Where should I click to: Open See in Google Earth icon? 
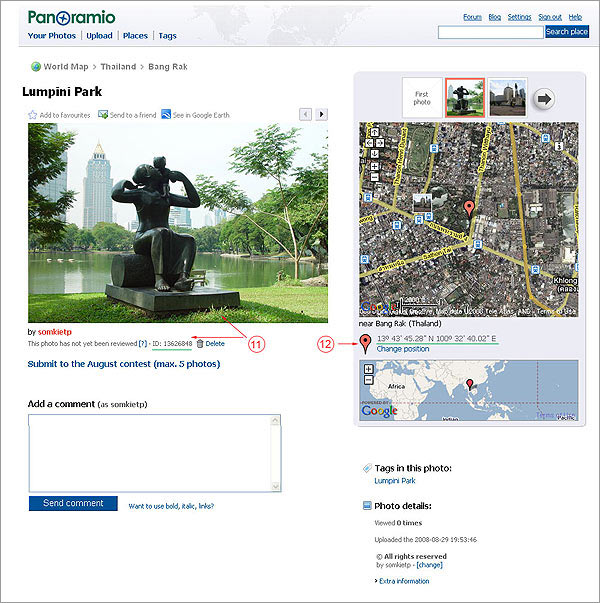coord(166,114)
